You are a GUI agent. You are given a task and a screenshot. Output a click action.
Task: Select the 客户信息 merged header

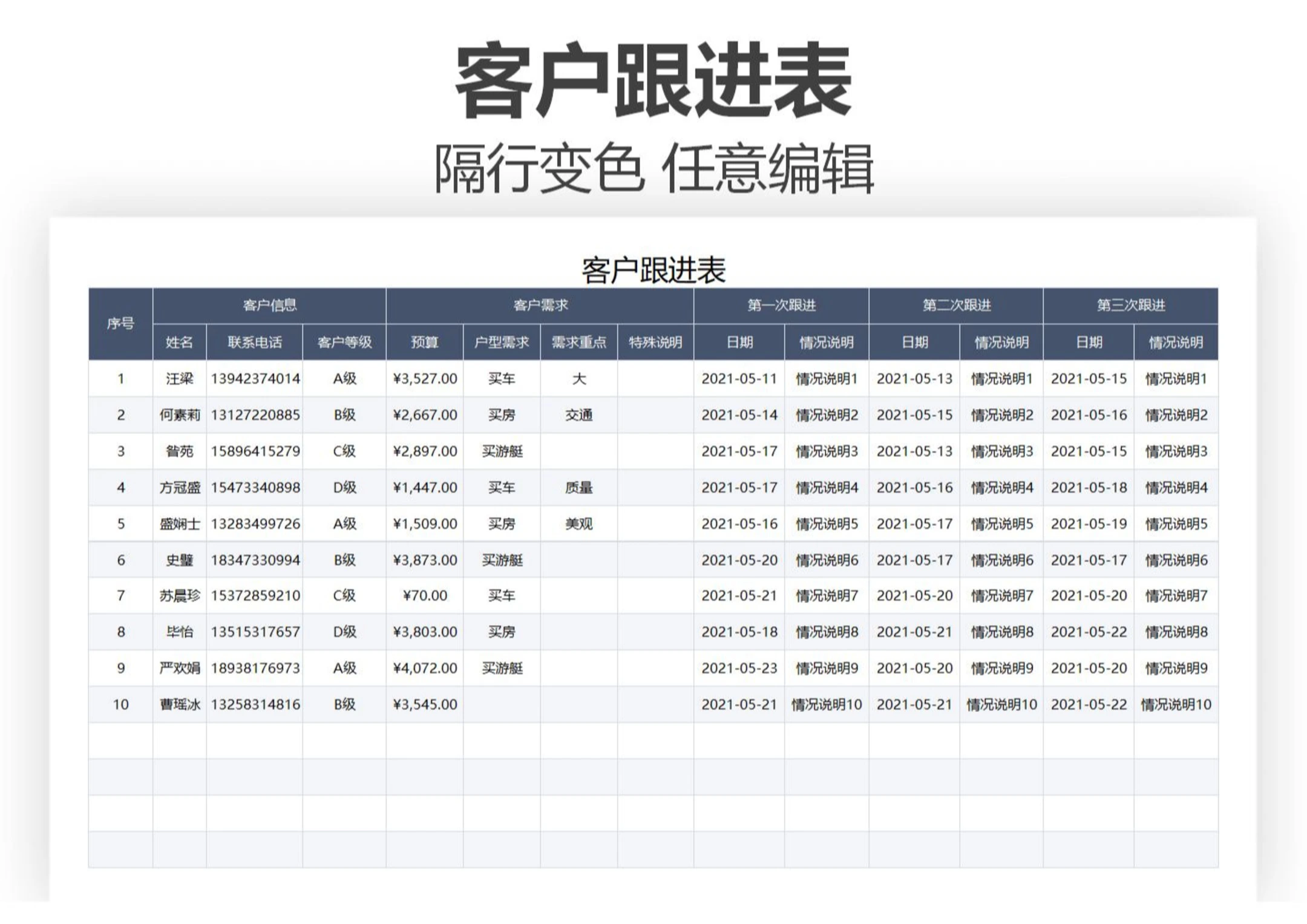point(269,305)
